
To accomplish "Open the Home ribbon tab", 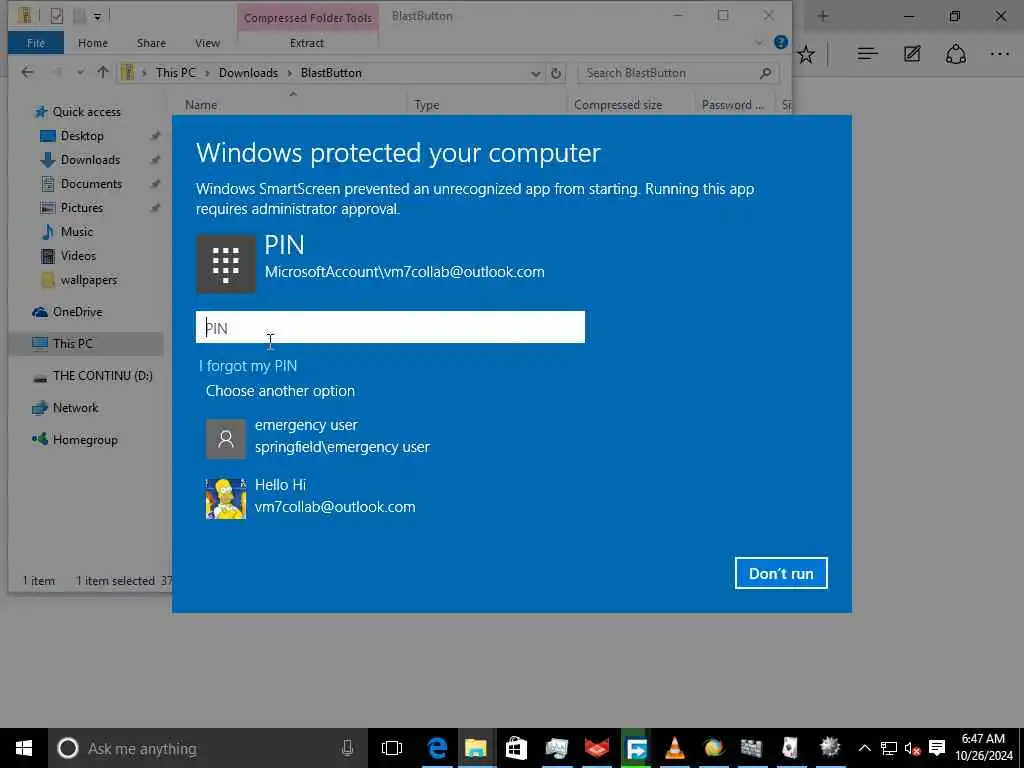I will point(93,42).
